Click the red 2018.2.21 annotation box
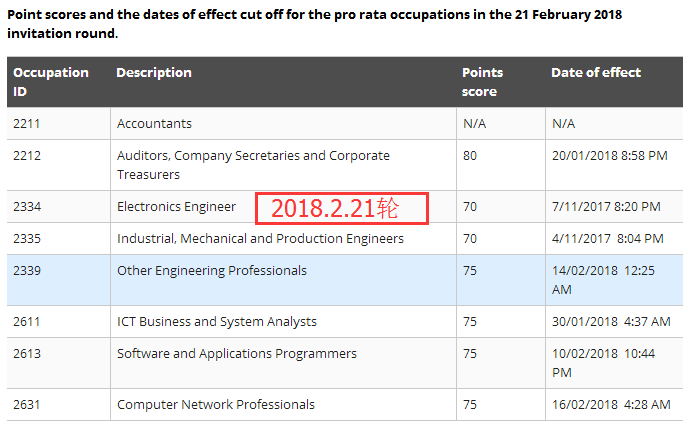 (x=342, y=208)
